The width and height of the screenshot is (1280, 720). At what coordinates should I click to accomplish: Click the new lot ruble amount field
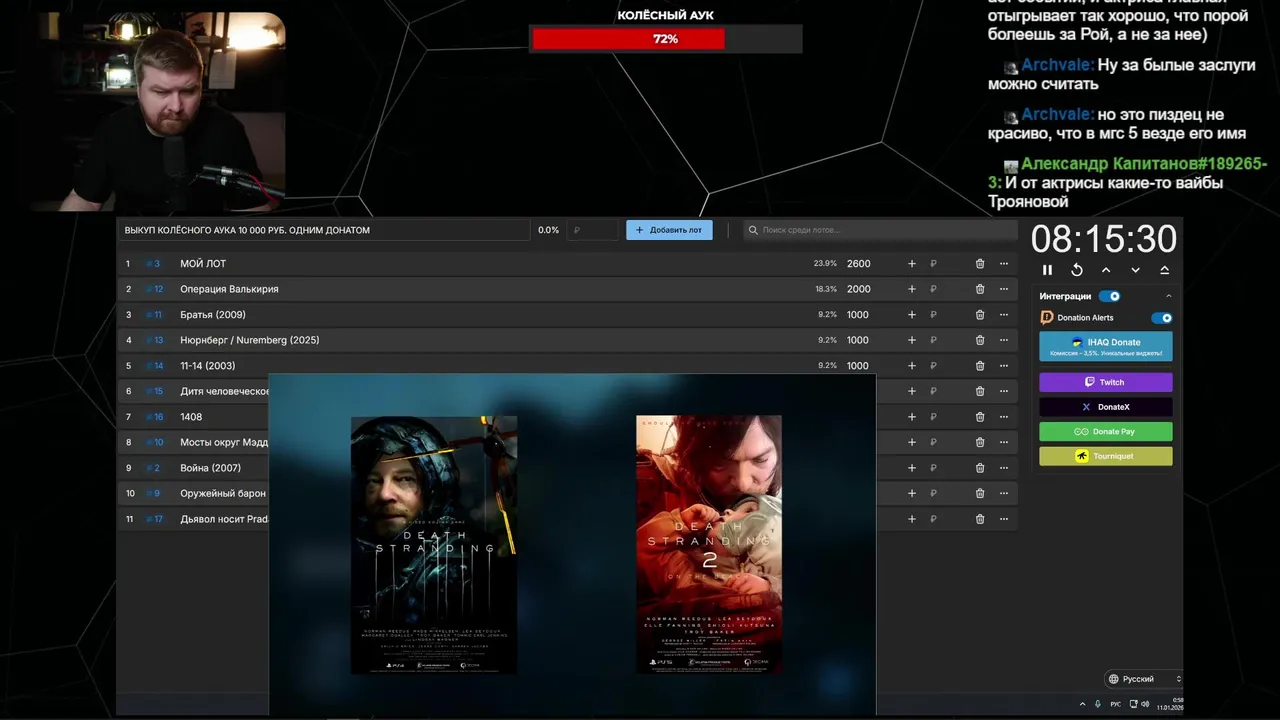(x=593, y=230)
